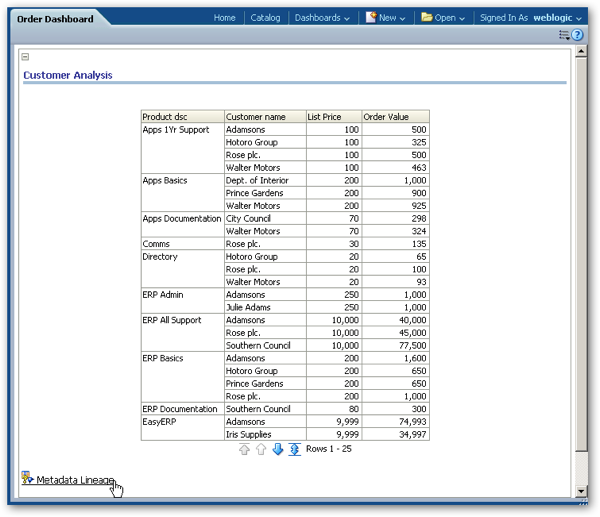The height and width of the screenshot is (517, 600).
Task: Click the Customer Analysis title
Action: coord(68,75)
